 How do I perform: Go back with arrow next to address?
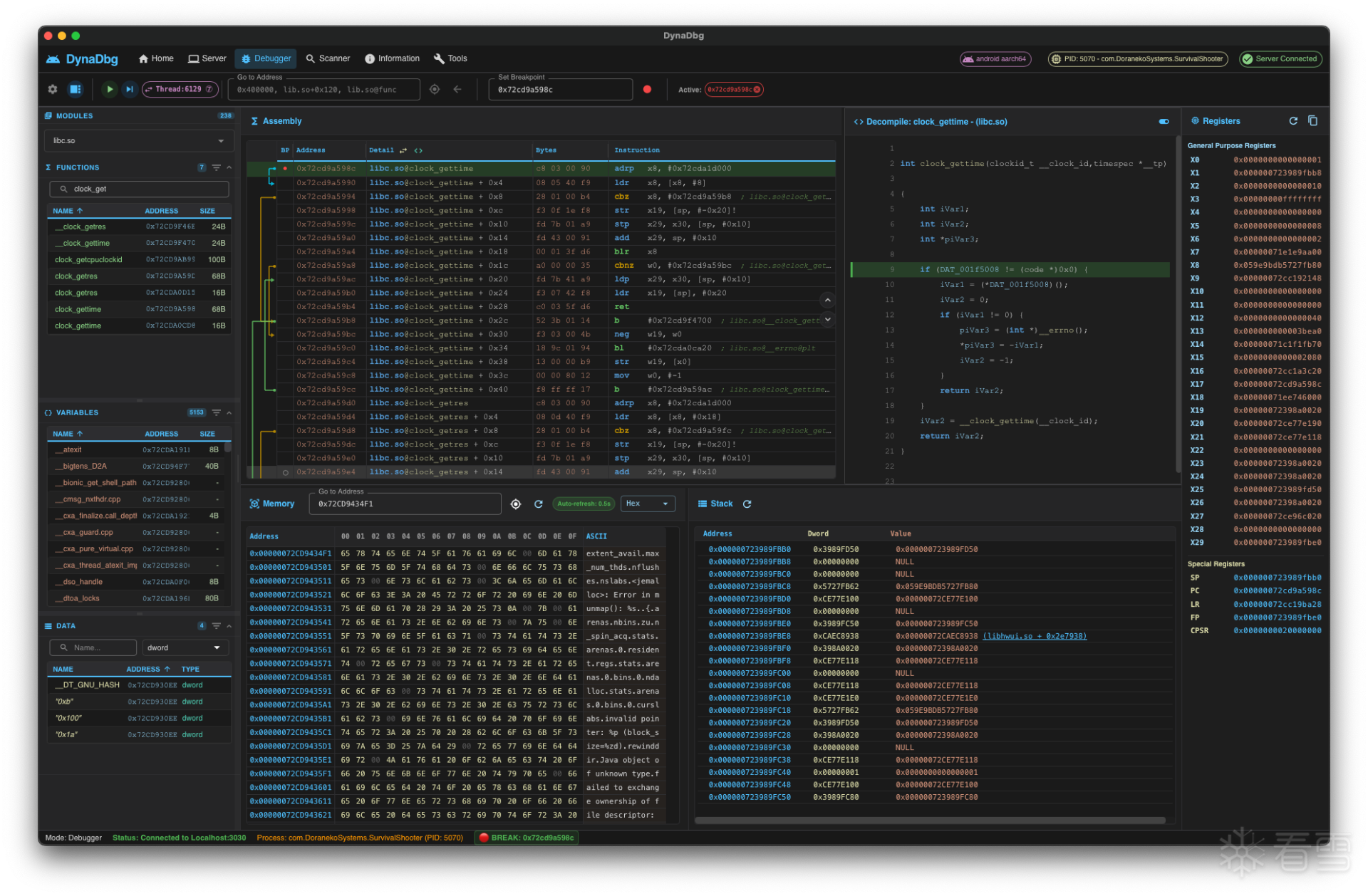coord(457,89)
